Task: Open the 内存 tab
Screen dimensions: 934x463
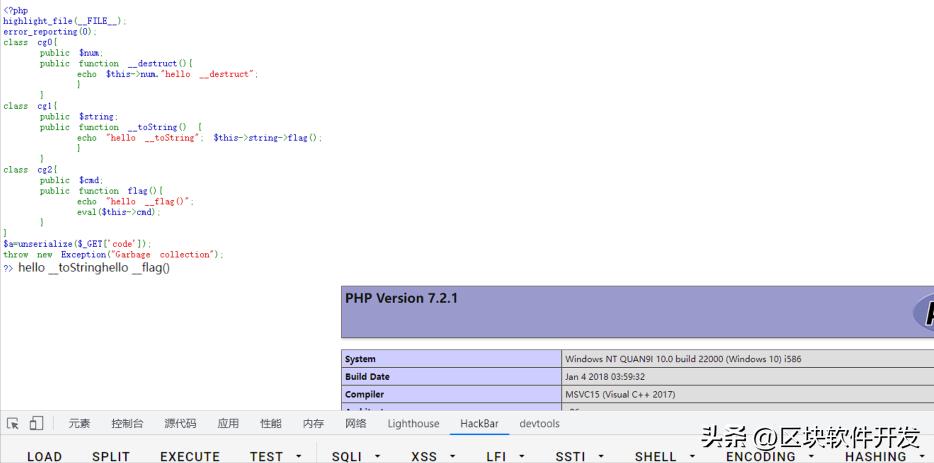Action: click(x=313, y=424)
